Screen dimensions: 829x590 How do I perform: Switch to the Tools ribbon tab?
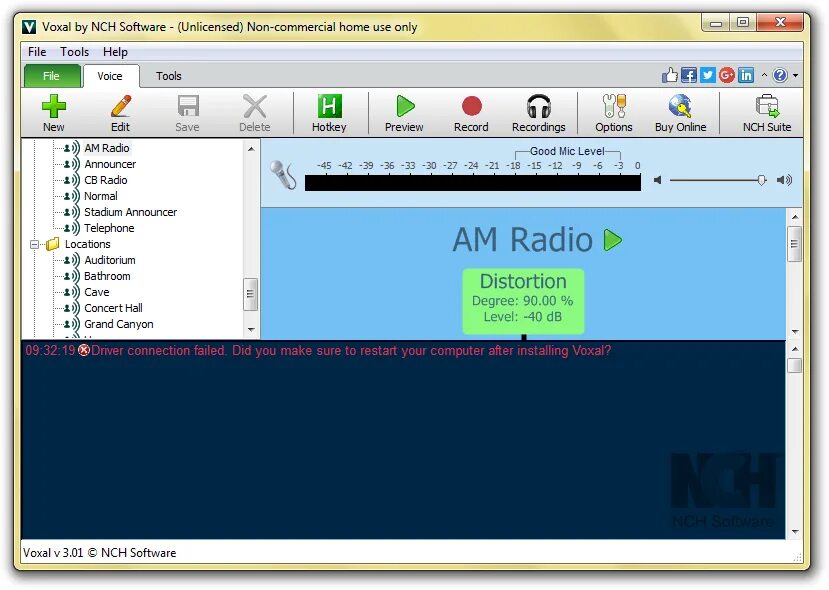[169, 76]
